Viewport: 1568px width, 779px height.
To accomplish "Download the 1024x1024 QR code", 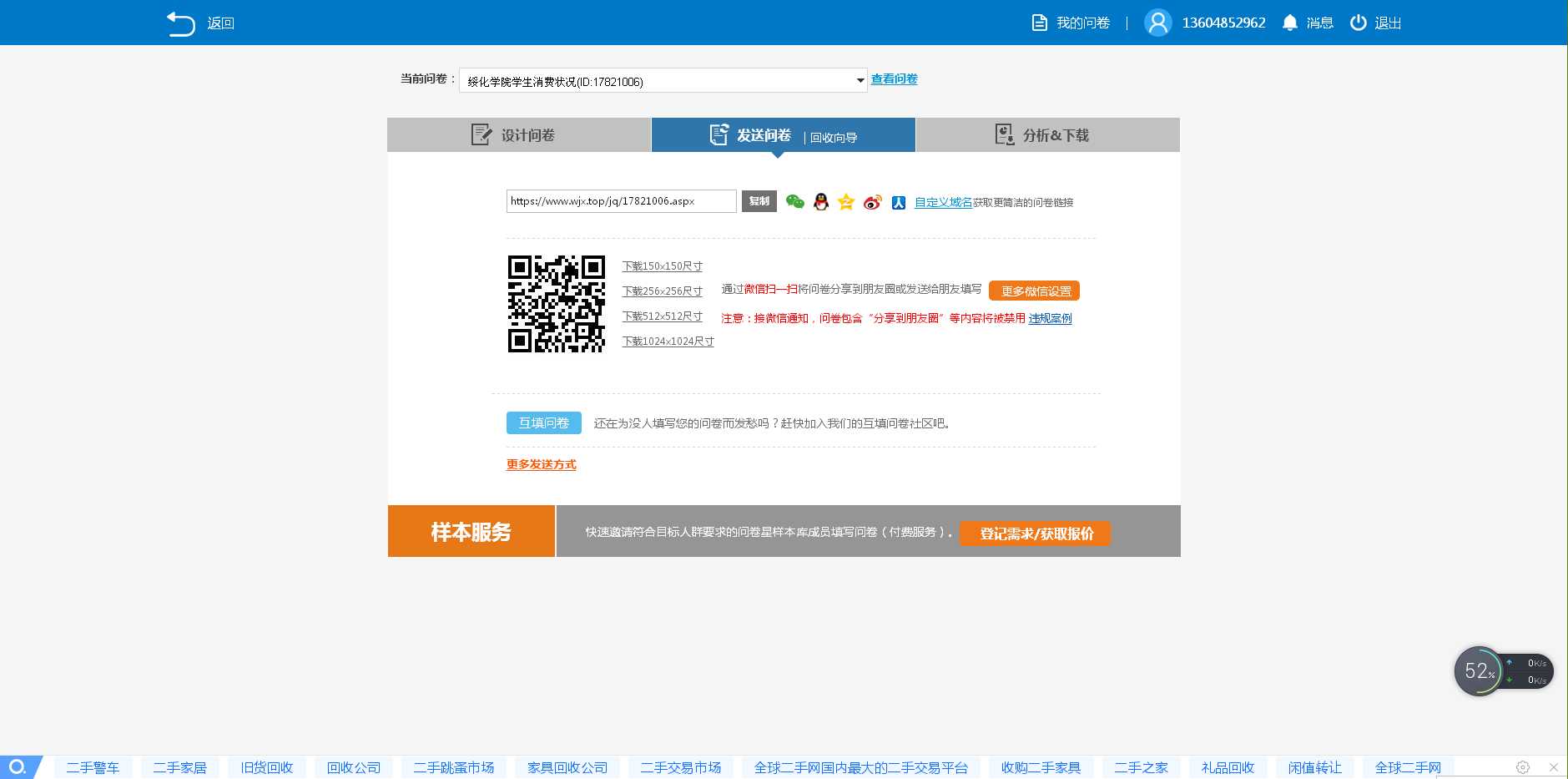I will pyautogui.click(x=668, y=341).
